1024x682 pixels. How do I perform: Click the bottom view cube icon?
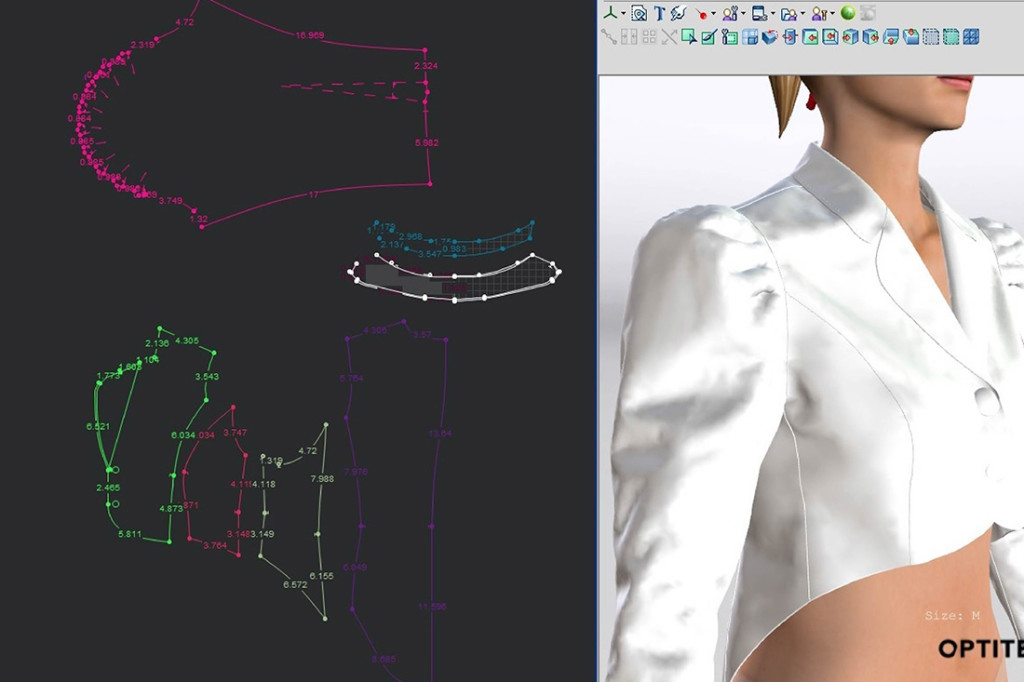click(x=891, y=37)
